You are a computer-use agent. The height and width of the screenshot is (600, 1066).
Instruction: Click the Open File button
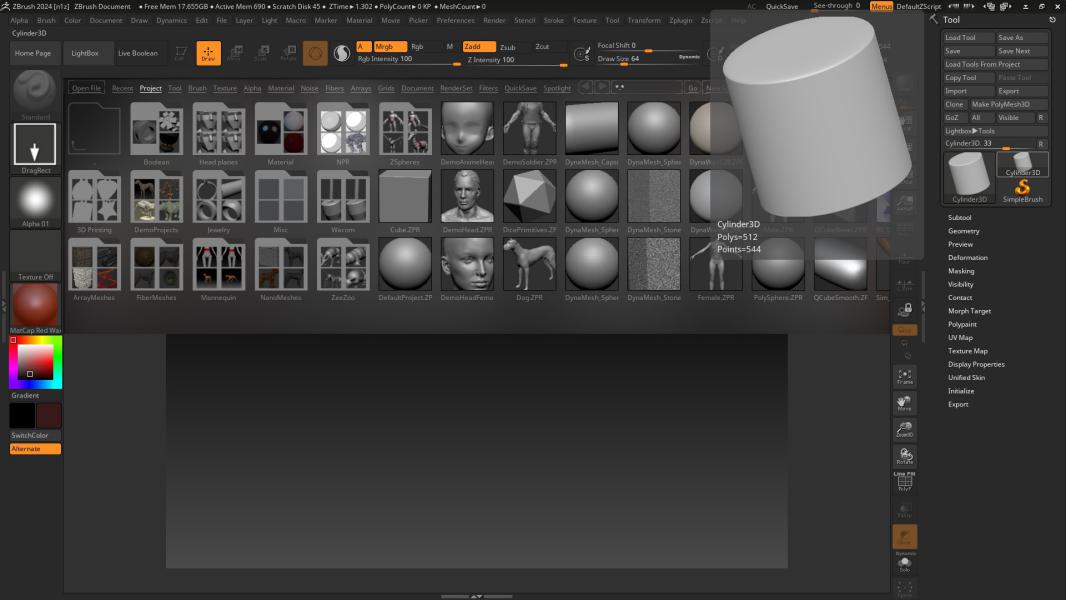point(86,88)
